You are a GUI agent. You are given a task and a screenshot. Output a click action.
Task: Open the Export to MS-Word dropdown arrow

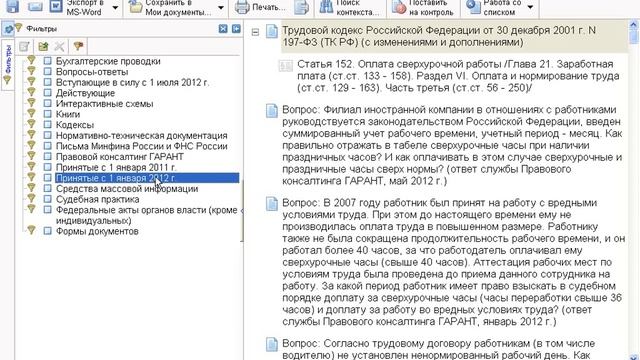[115, 7]
